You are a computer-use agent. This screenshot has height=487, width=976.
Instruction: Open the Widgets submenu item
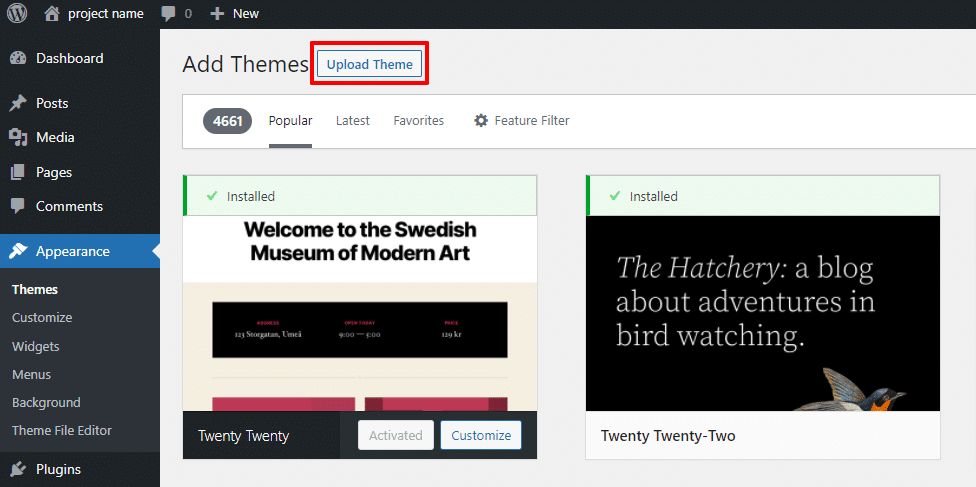[x=35, y=346]
